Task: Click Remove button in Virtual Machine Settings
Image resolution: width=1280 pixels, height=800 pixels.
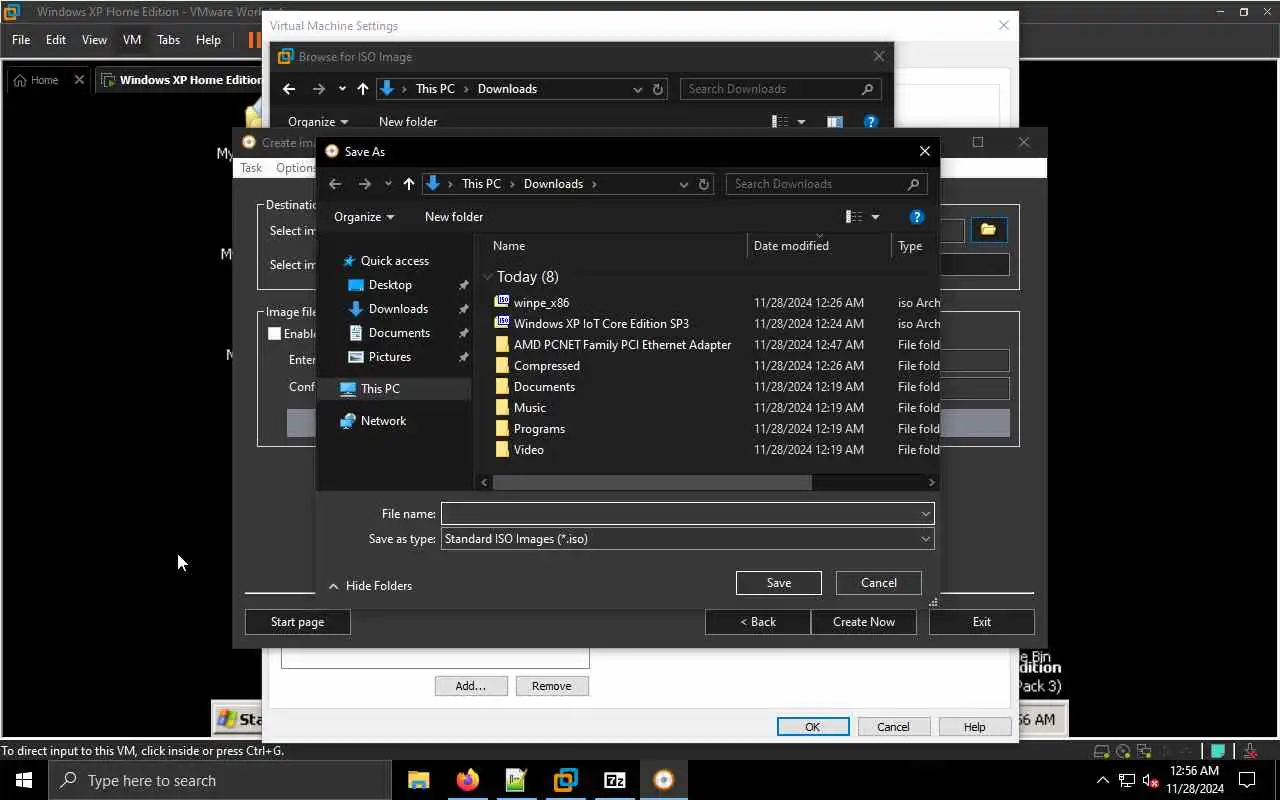Action: (552, 686)
